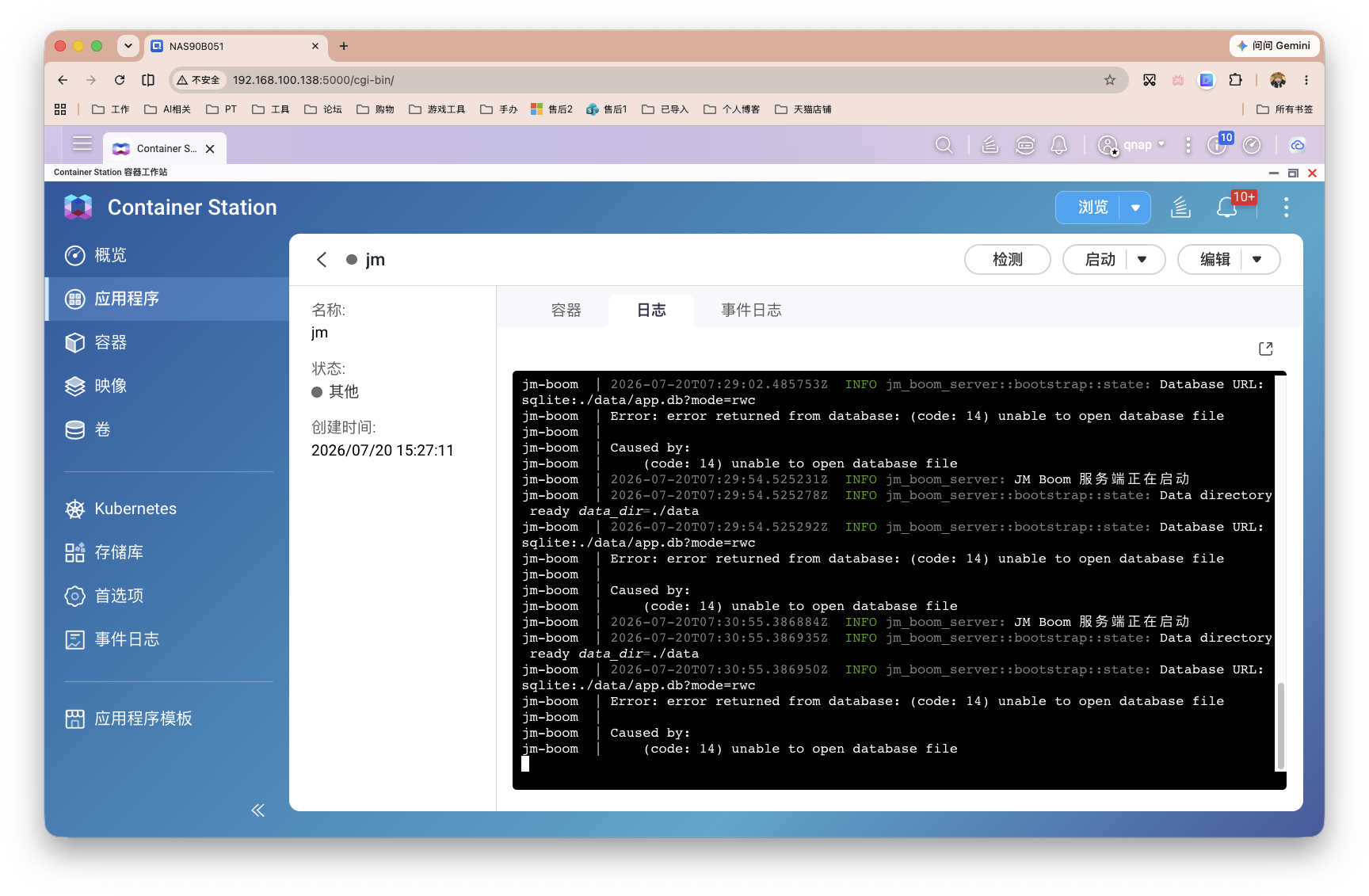Open 映像 images in sidebar
Image resolution: width=1369 pixels, height=896 pixels.
coord(167,386)
